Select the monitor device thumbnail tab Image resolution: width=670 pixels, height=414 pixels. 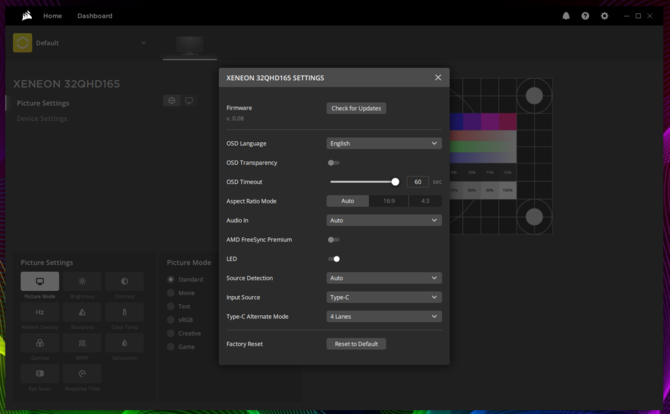pos(190,47)
